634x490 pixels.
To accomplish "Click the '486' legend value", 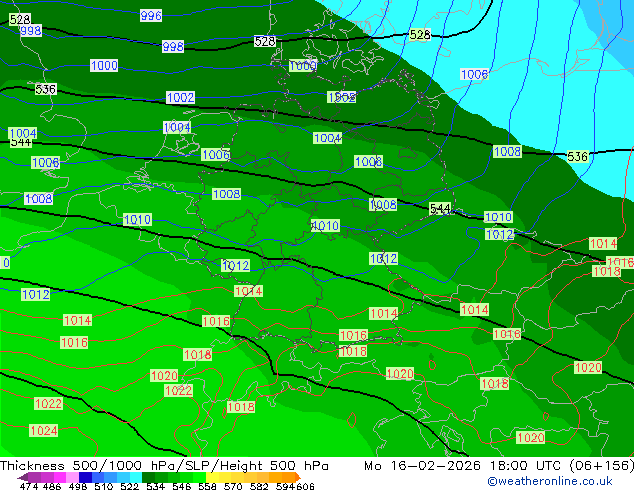I will coord(52,486).
